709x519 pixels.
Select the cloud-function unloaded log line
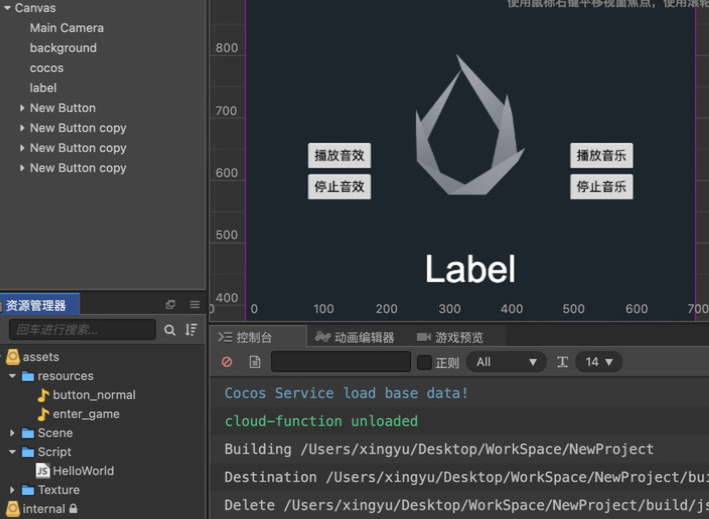(x=459, y=421)
